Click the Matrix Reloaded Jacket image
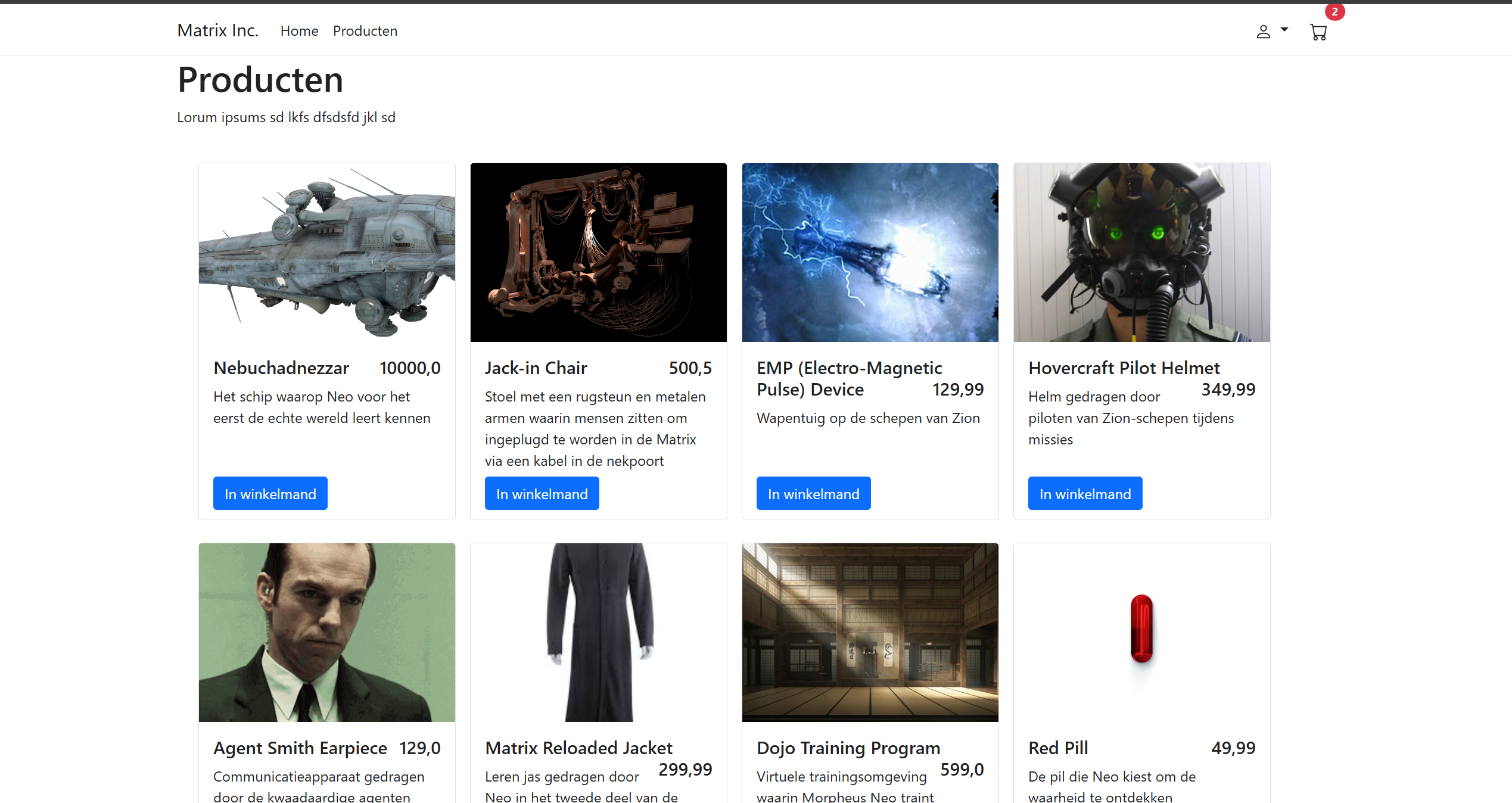Viewport: 1512px width, 803px height. point(599,633)
